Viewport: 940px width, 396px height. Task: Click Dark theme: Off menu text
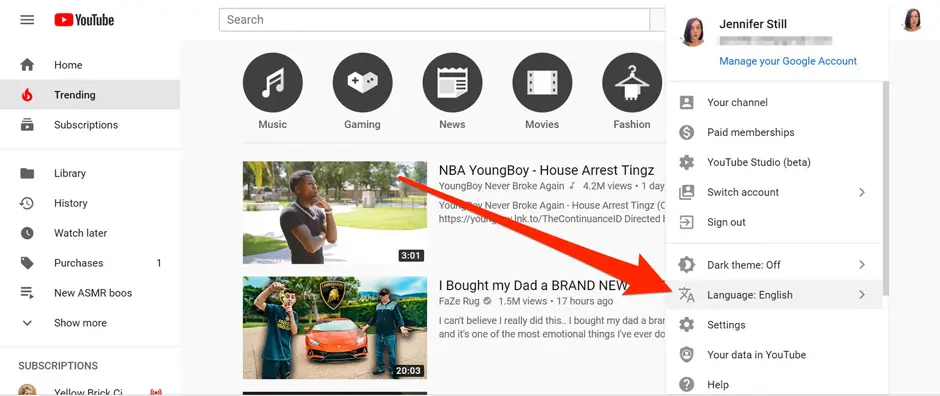[x=743, y=265]
